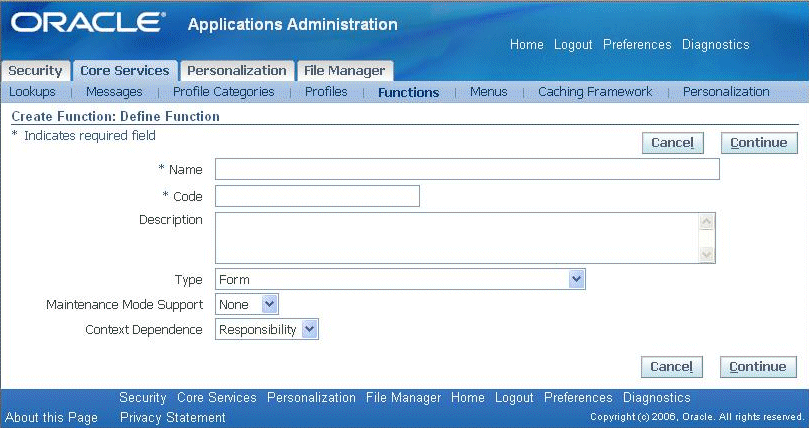
Task: Focus the Code input field
Action: pos(317,196)
